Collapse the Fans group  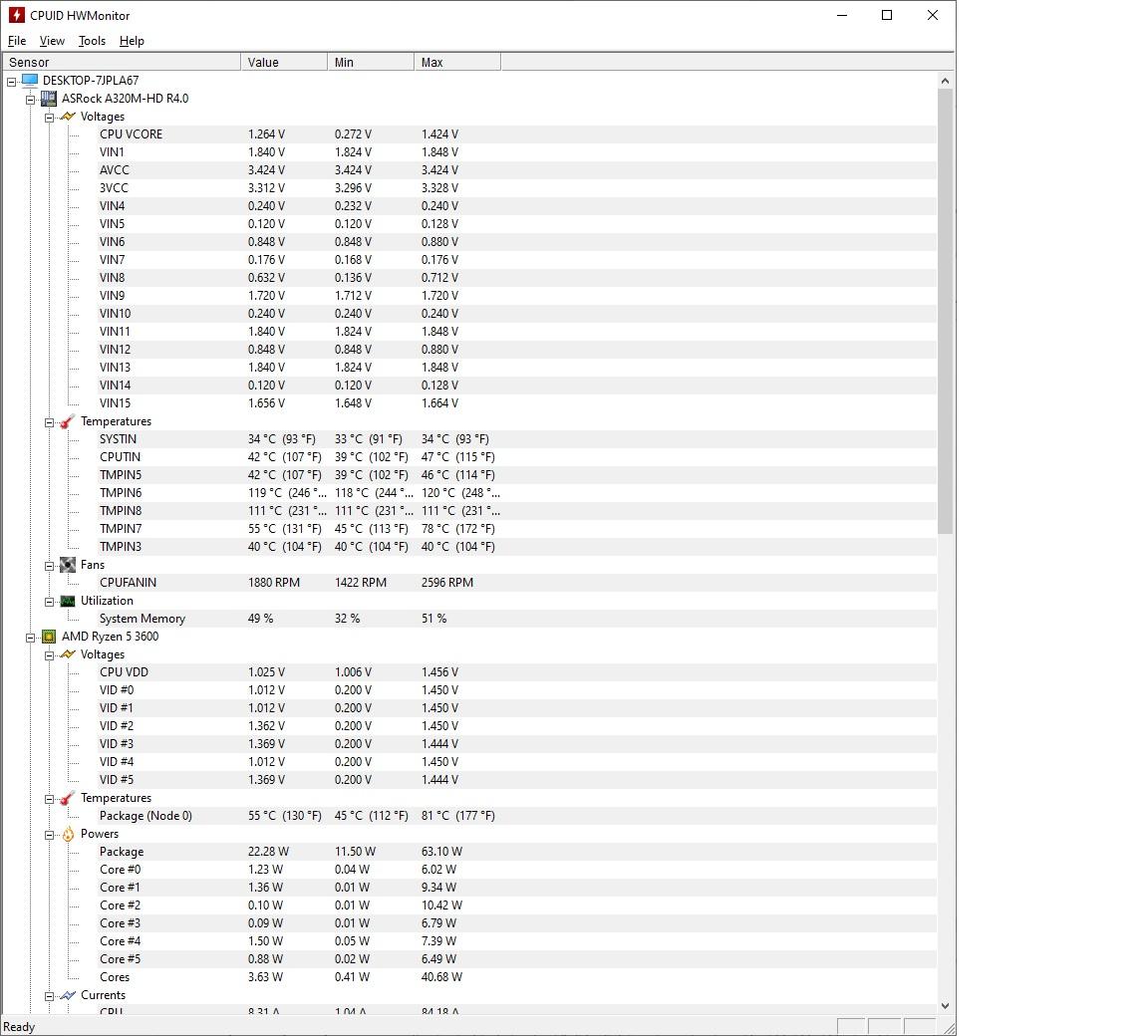click(x=49, y=566)
